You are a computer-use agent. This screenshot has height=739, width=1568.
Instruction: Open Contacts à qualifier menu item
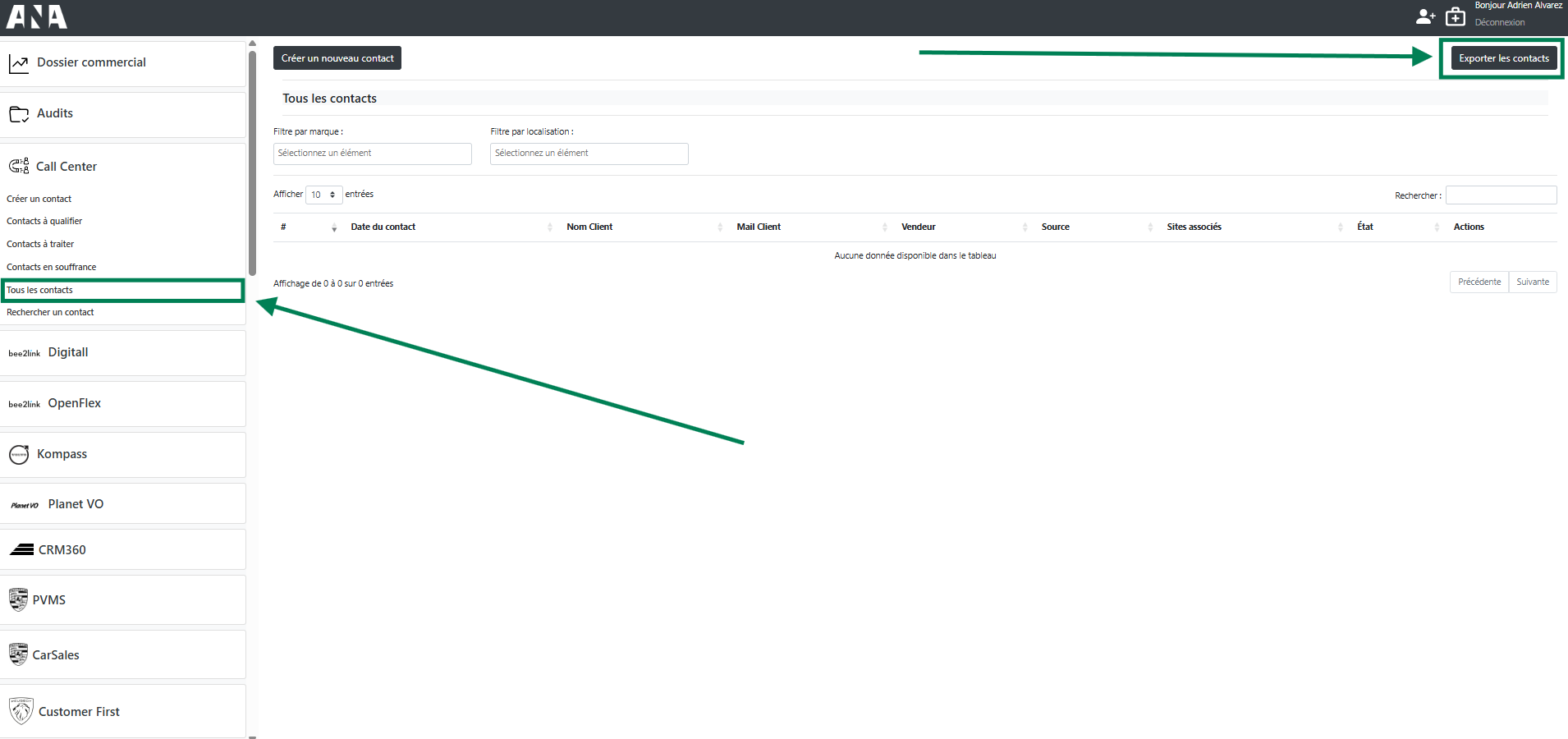(x=44, y=222)
